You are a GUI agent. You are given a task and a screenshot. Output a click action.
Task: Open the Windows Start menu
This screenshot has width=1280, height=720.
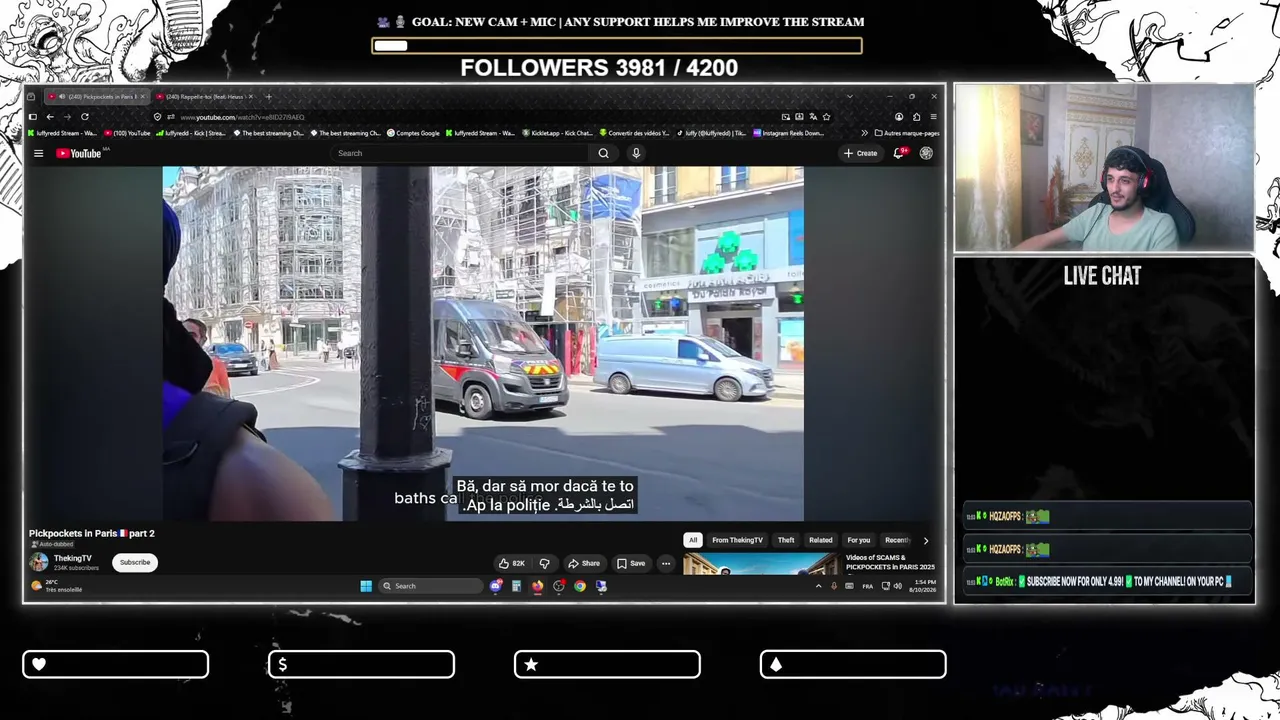[366, 586]
